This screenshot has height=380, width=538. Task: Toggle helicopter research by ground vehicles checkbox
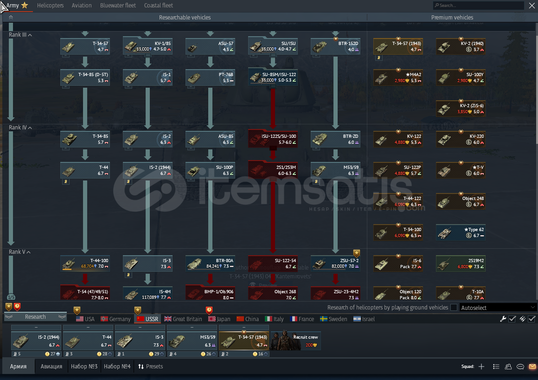[454, 307]
